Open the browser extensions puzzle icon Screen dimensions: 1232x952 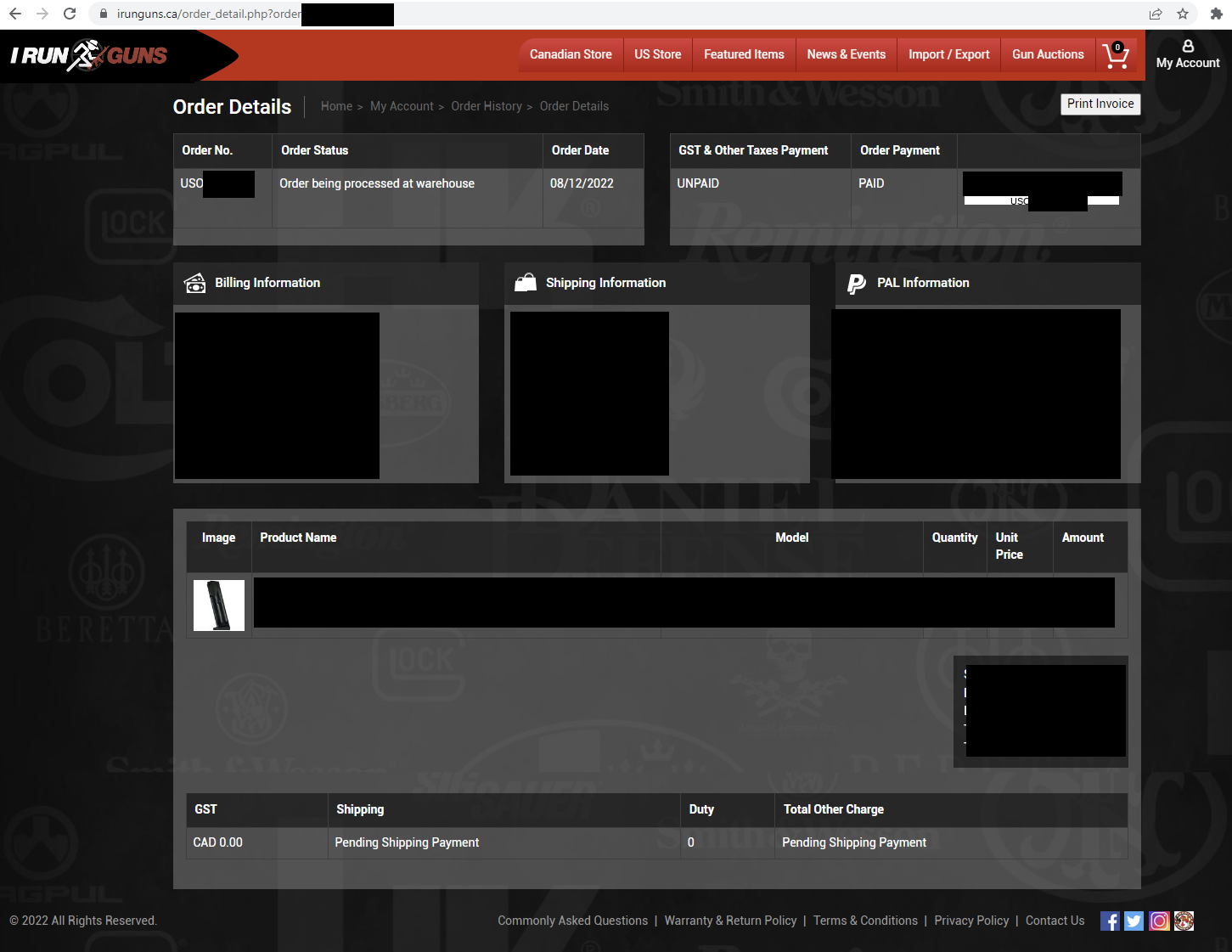1216,14
